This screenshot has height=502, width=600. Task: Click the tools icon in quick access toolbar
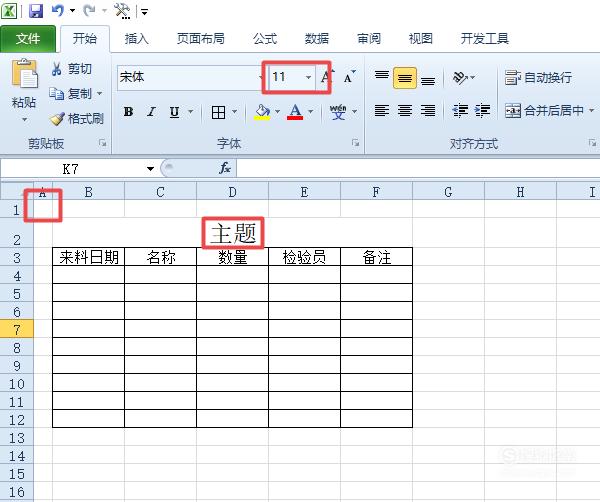coord(122,10)
